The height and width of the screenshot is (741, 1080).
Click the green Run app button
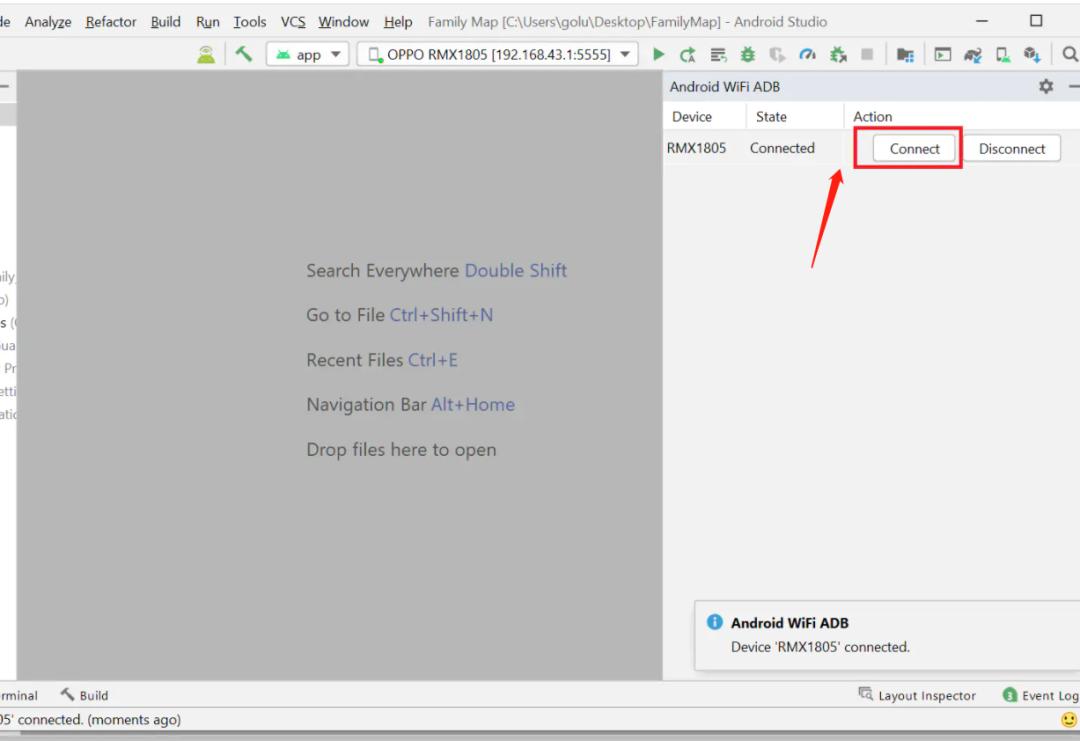tap(658, 55)
